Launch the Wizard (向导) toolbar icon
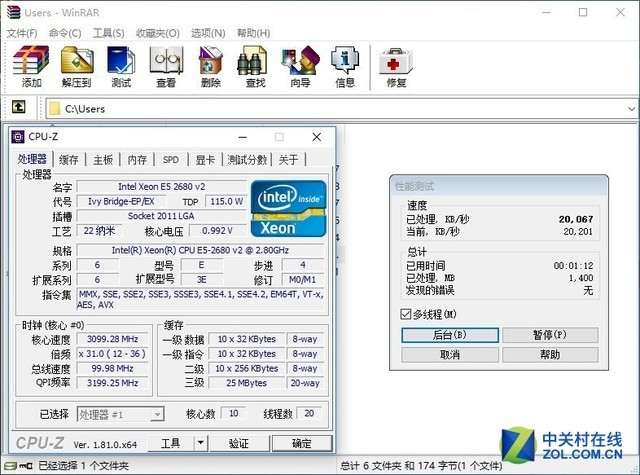Viewport: 640px width, 475px height. [x=300, y=60]
